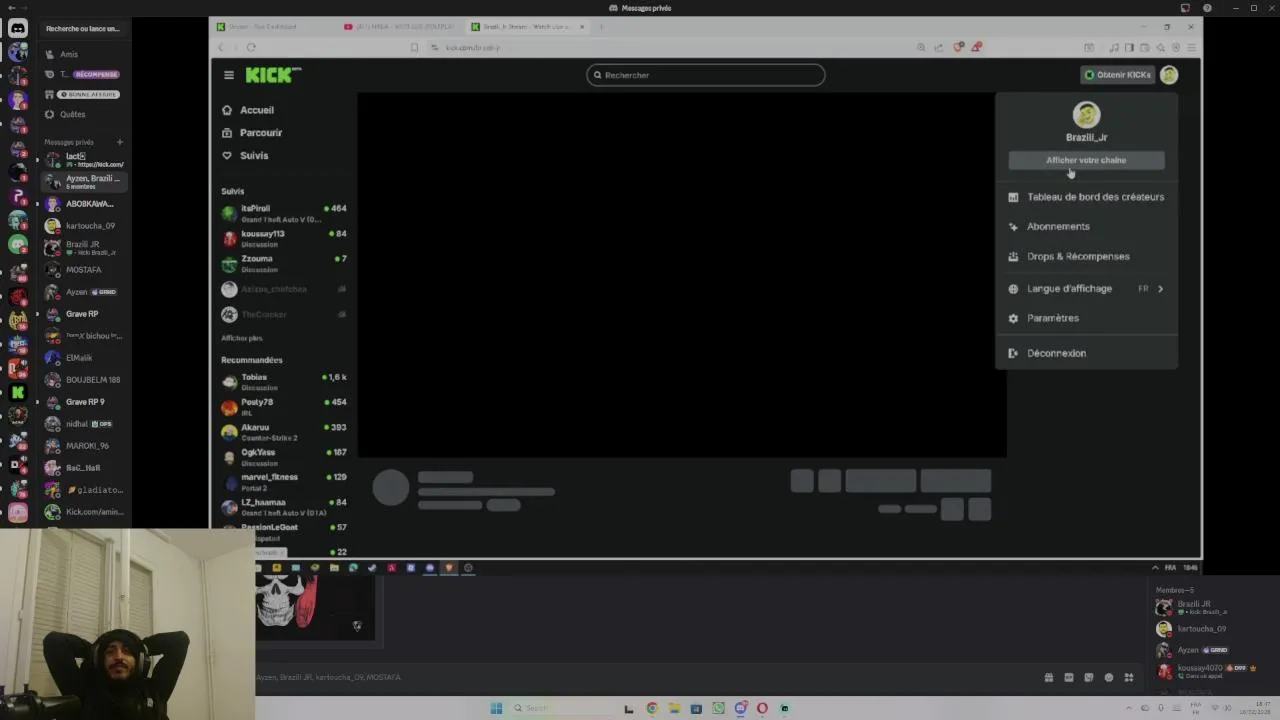Open WhatsApp from Windows taskbar

pos(718,708)
